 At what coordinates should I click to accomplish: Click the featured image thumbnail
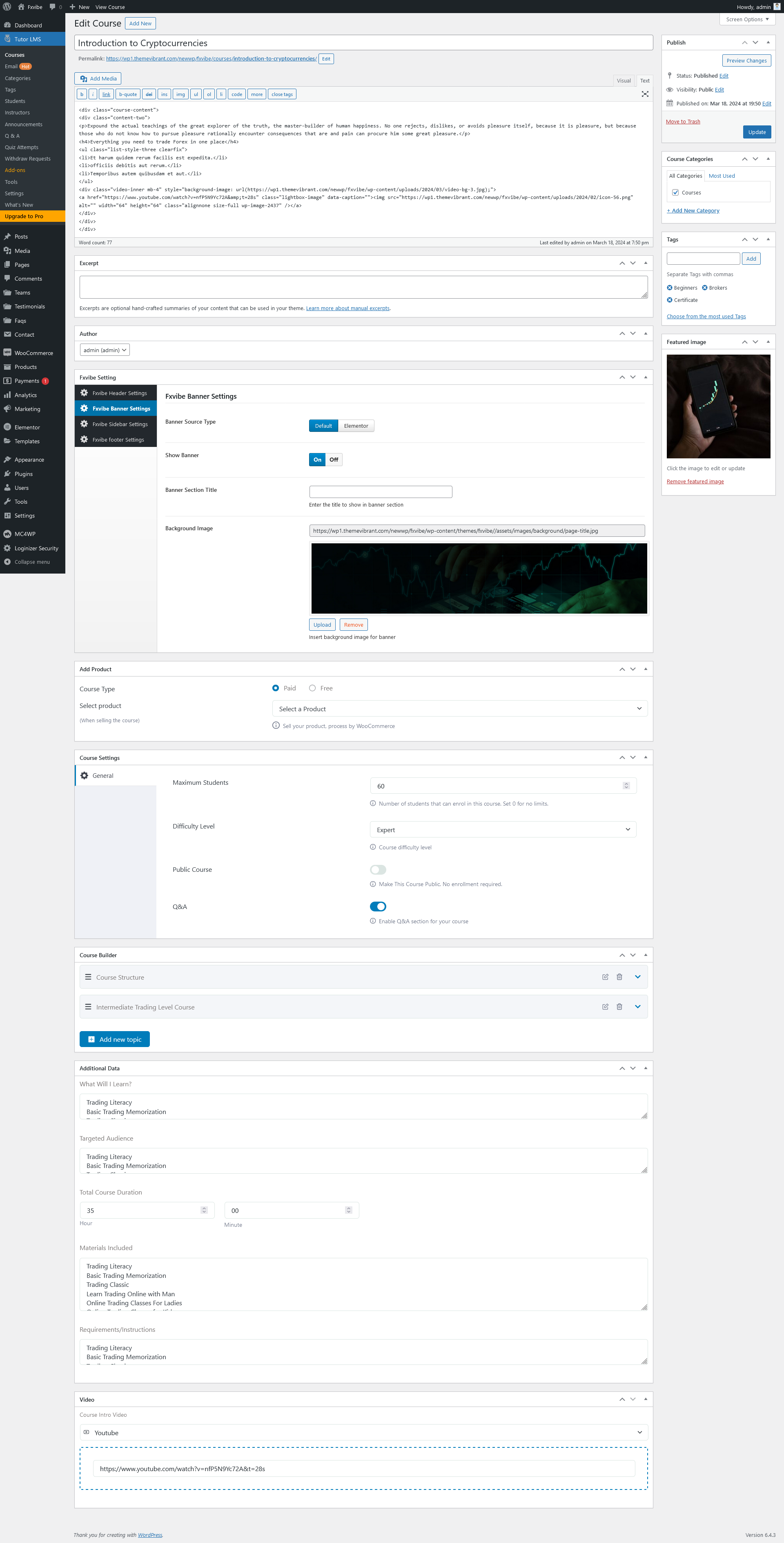coord(718,407)
